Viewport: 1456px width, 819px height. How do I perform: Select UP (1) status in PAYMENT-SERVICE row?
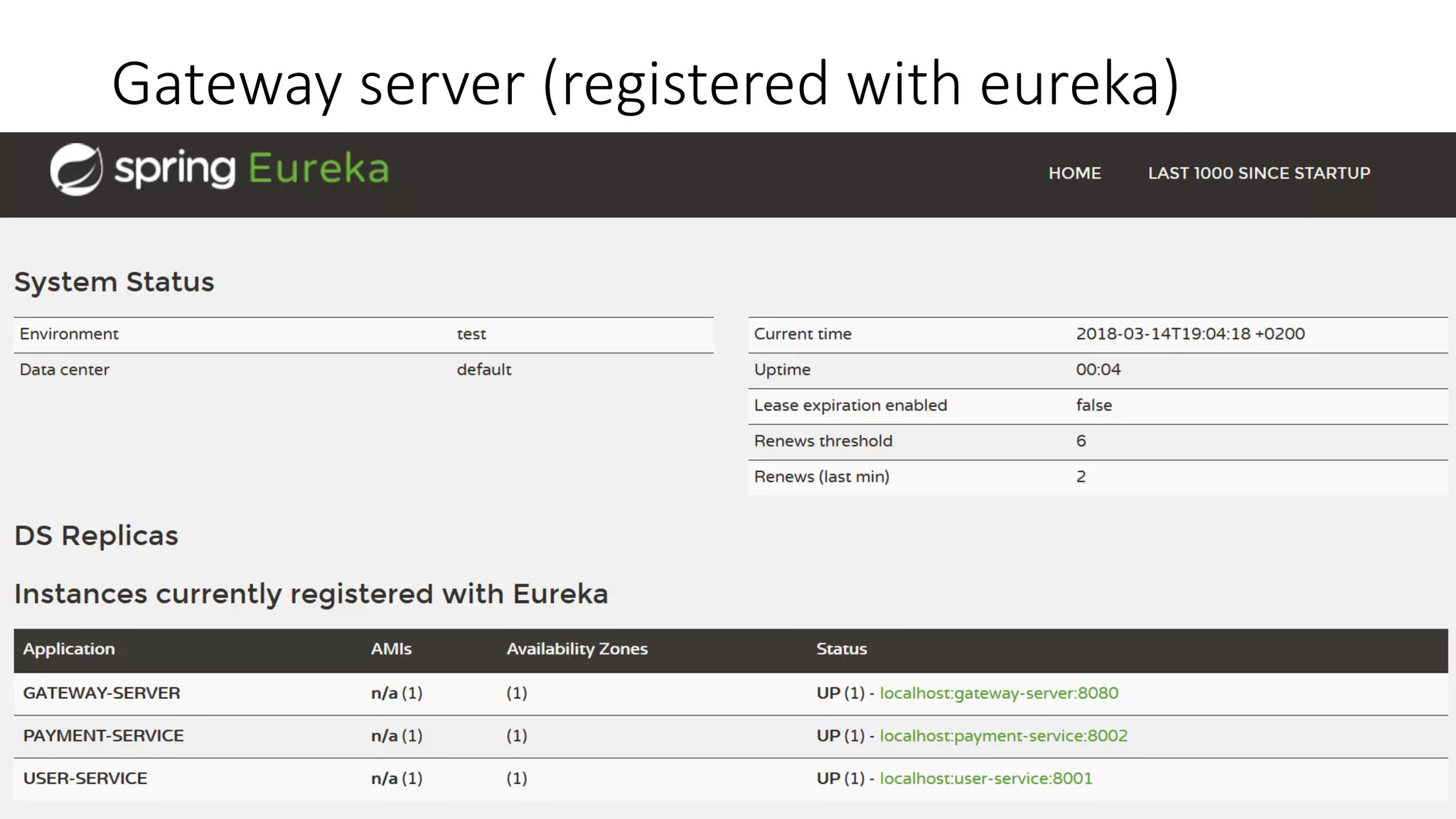coord(840,736)
